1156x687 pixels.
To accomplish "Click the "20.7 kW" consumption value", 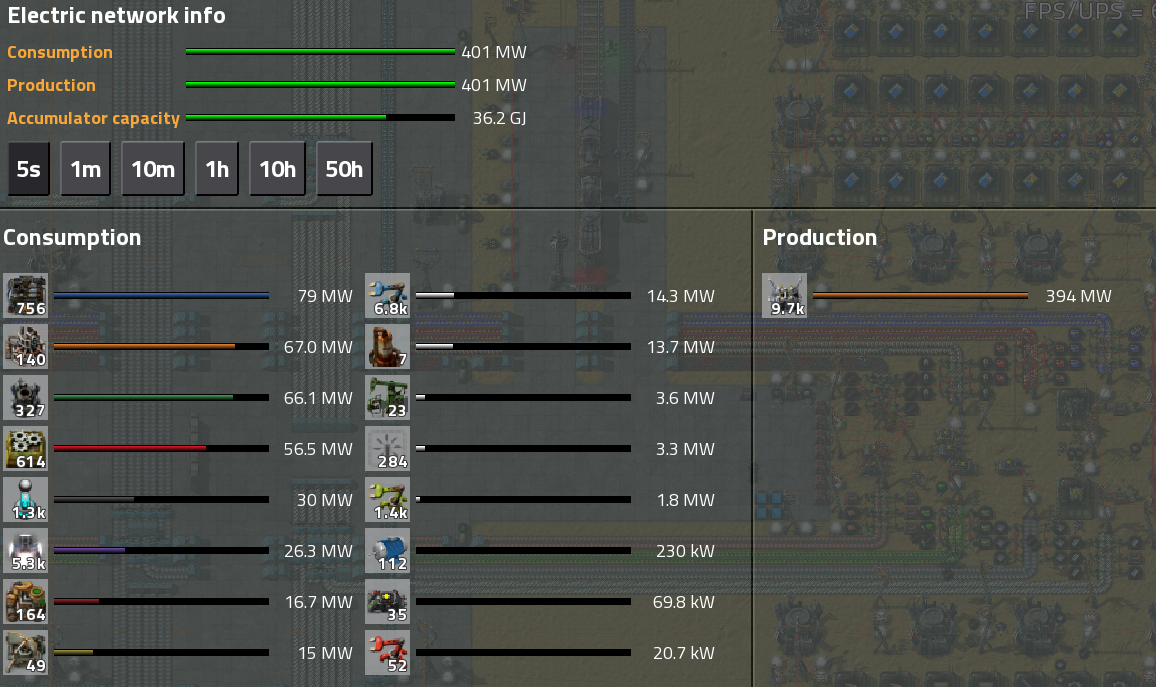I will click(683, 653).
